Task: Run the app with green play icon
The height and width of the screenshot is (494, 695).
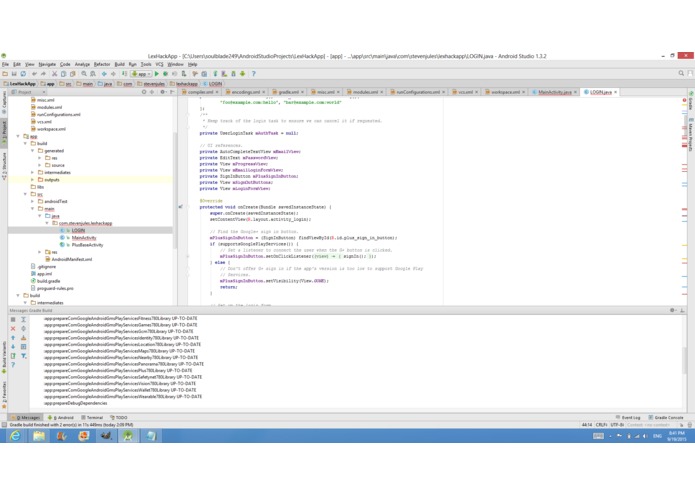Action: coord(156,74)
